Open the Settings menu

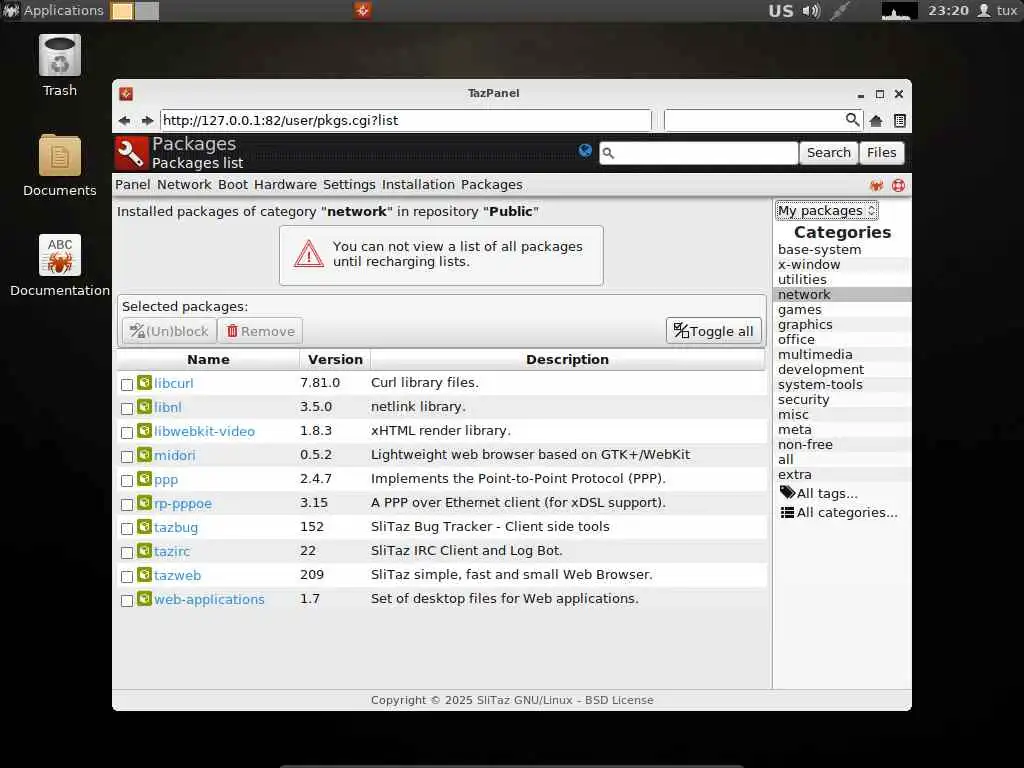tap(349, 185)
